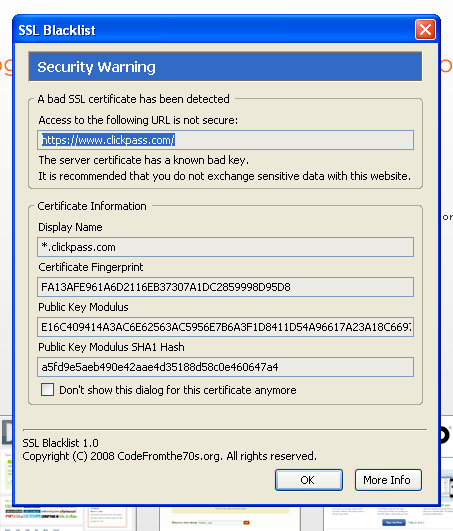Click inside the Certificate Fingerprint field
The height and width of the screenshot is (531, 453).
[225, 287]
